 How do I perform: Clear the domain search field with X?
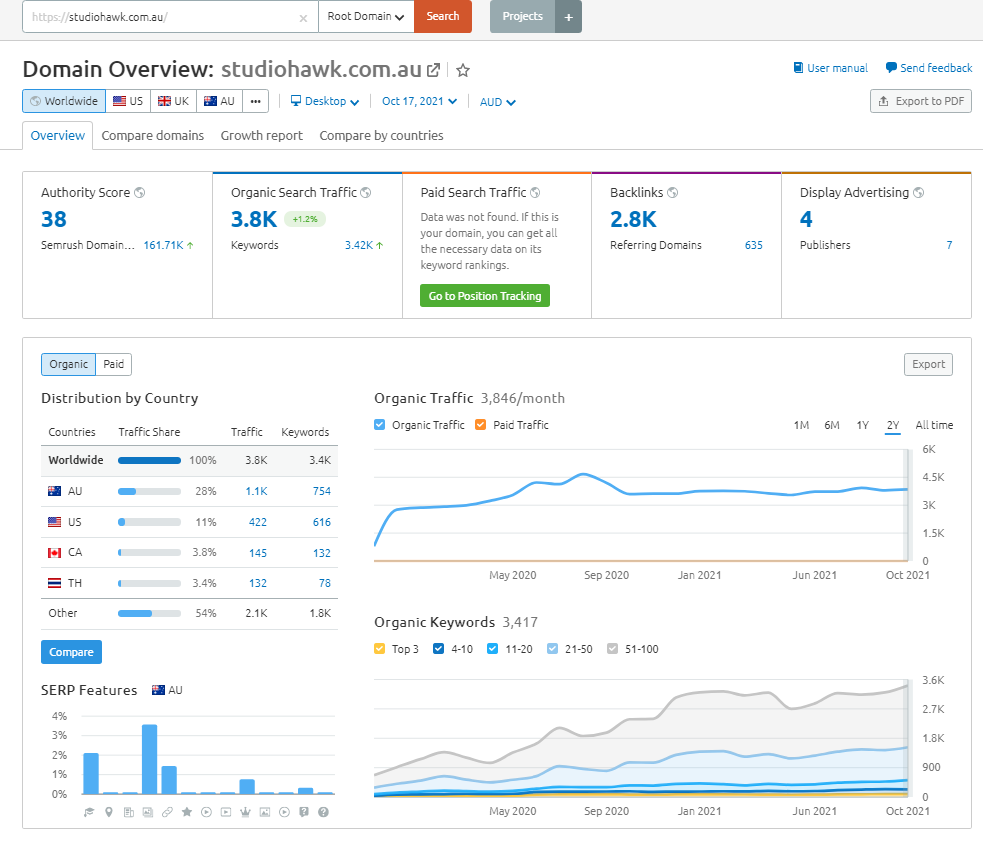[303, 17]
